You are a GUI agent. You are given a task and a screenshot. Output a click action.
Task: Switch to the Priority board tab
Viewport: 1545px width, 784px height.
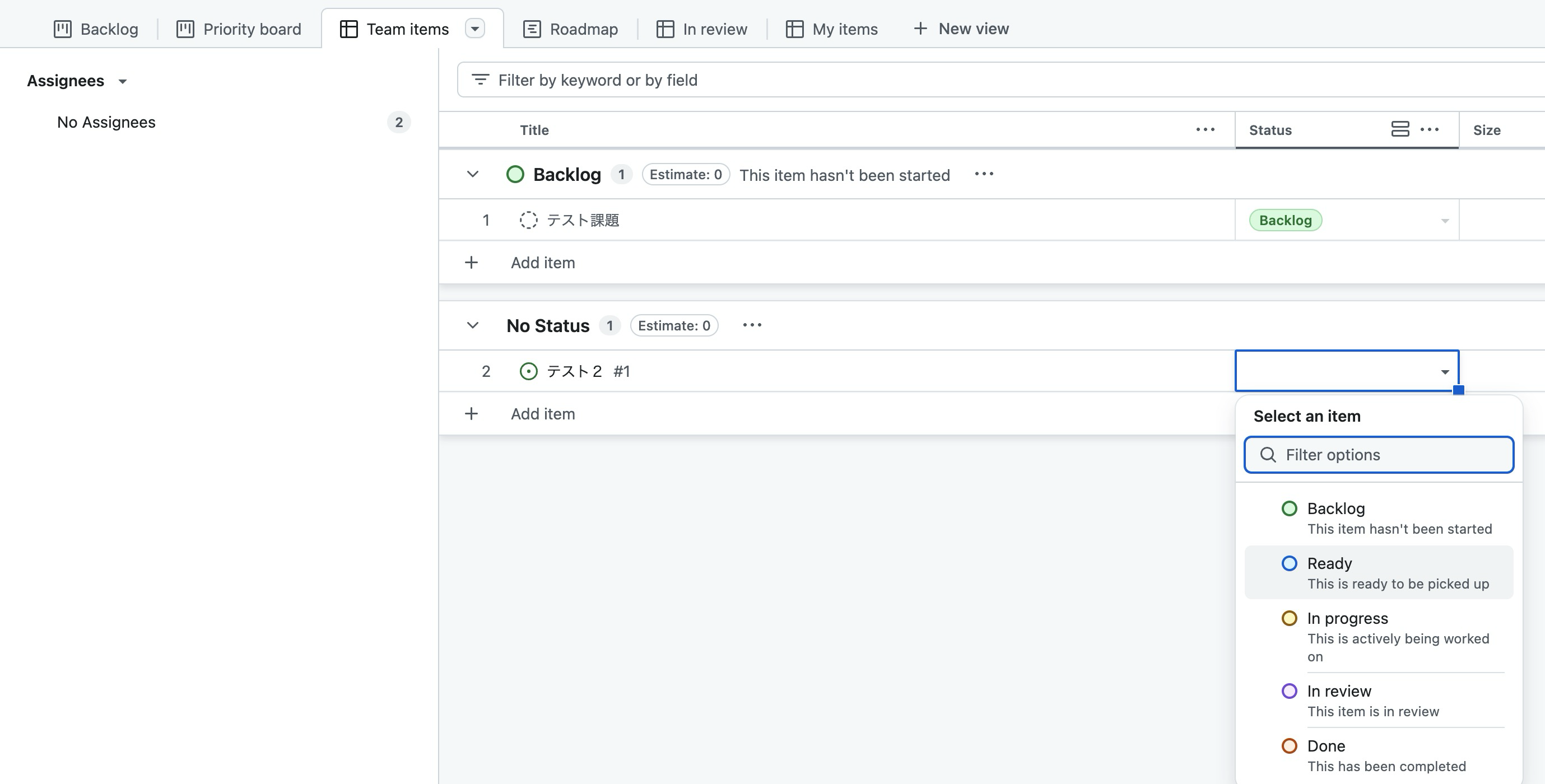[239, 29]
